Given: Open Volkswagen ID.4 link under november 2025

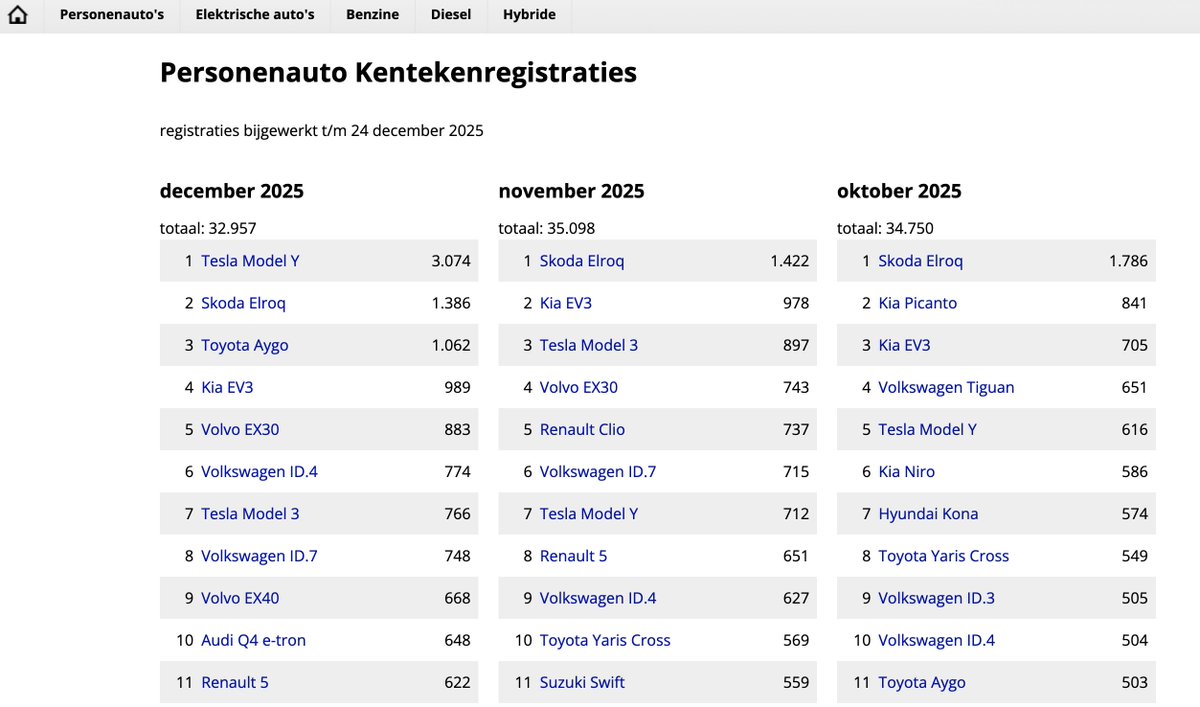Looking at the screenshot, I should click(x=598, y=598).
